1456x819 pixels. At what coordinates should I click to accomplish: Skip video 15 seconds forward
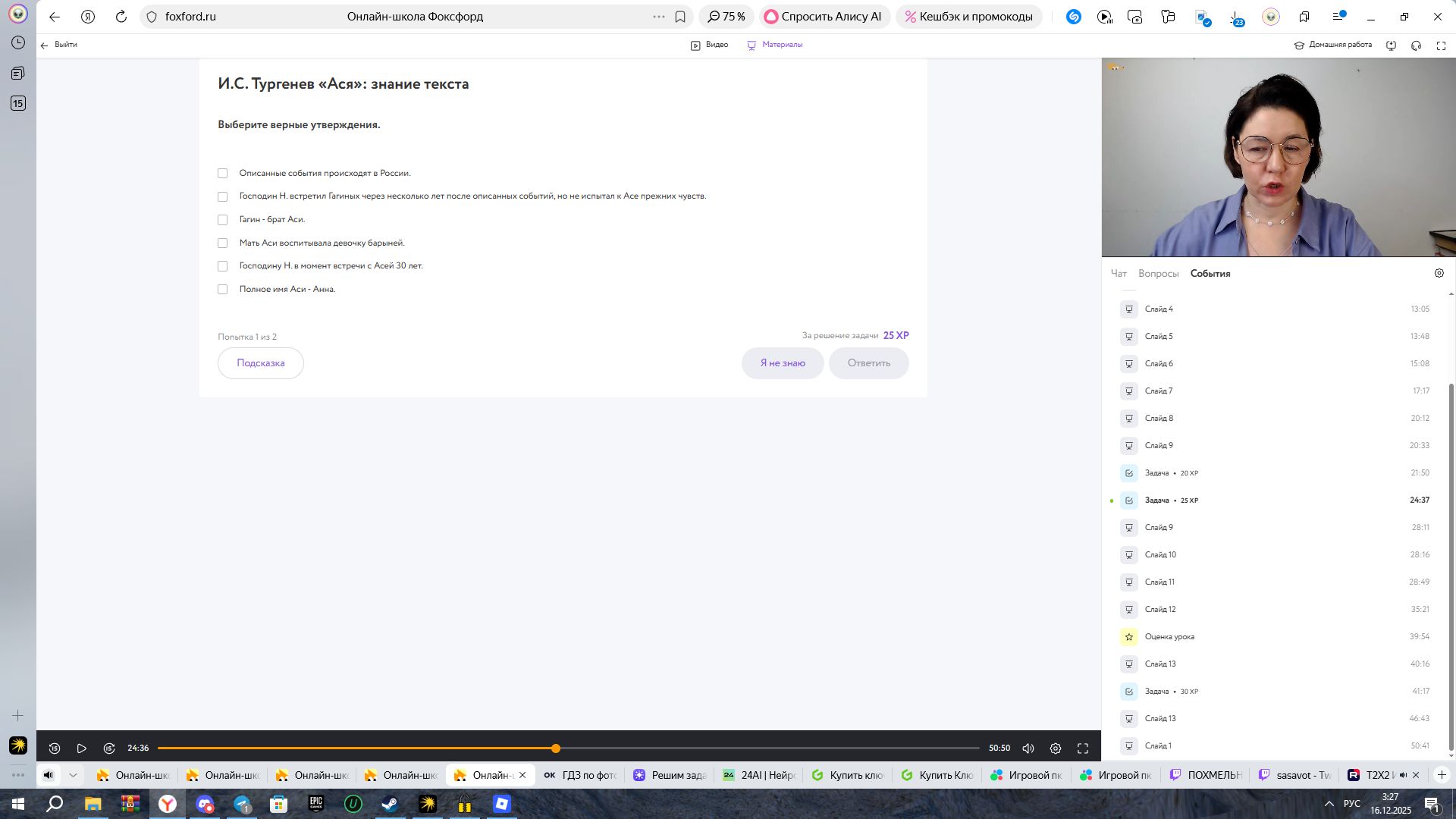(109, 748)
